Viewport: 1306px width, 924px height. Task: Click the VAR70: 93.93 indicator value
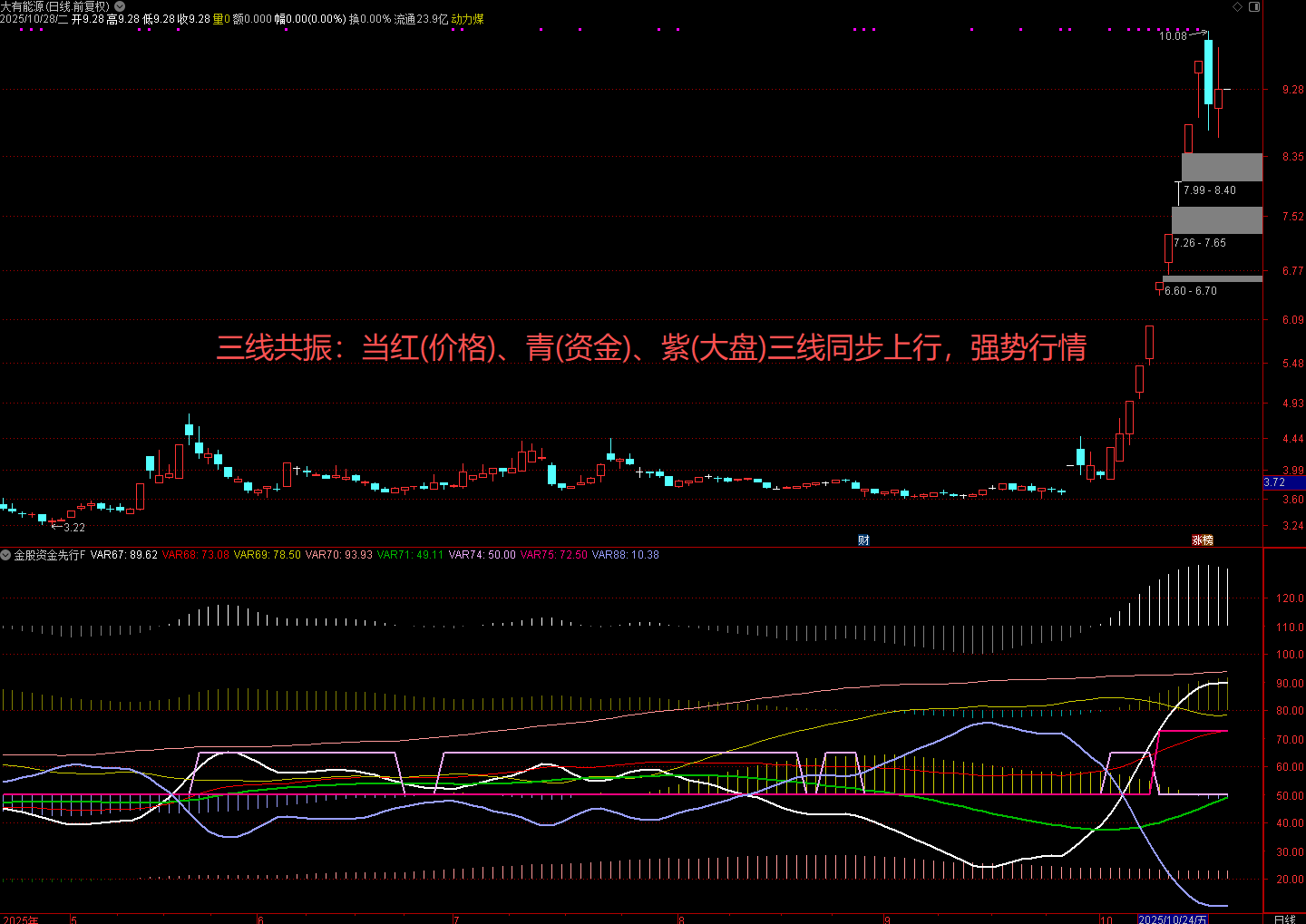pyautogui.click(x=339, y=555)
